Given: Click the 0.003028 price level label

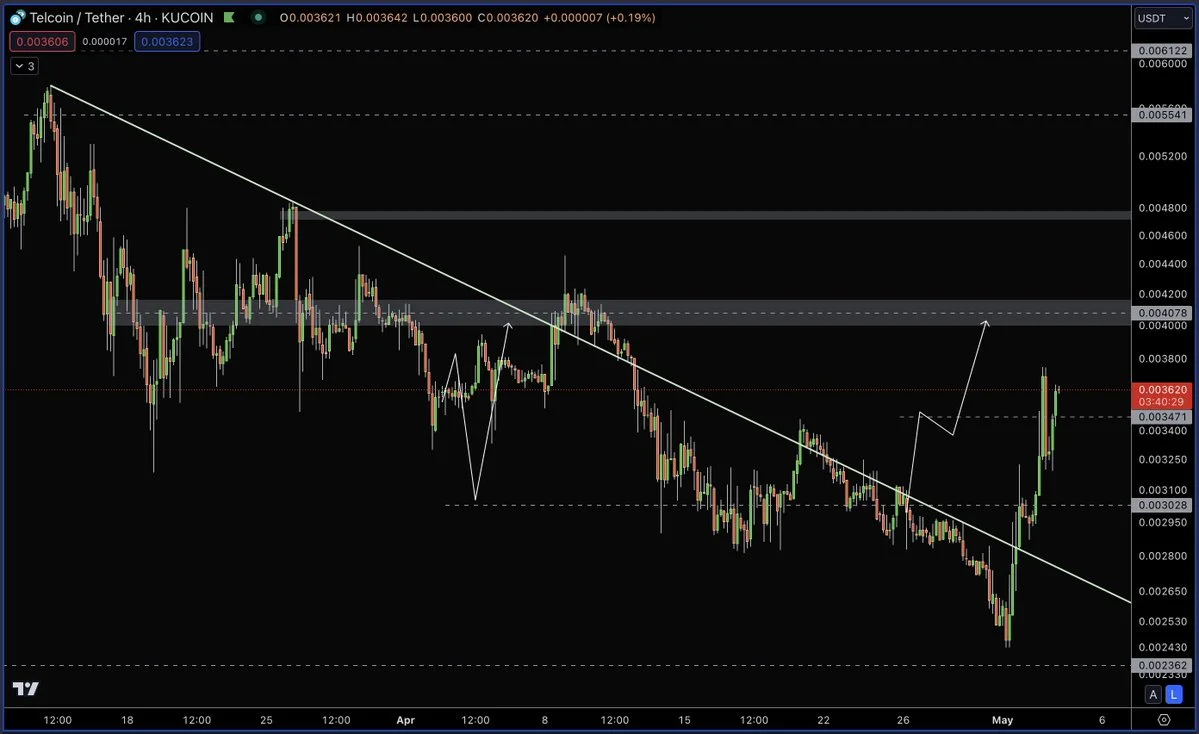Looking at the screenshot, I should coord(1162,505).
